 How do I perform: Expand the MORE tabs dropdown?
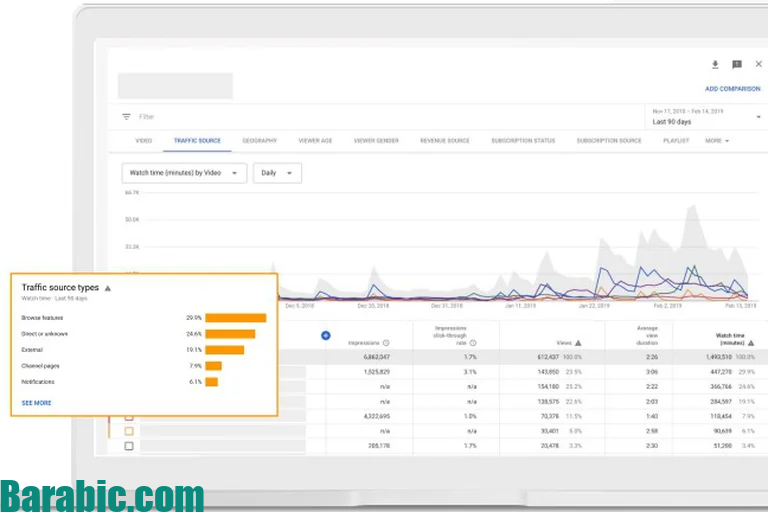(717, 141)
